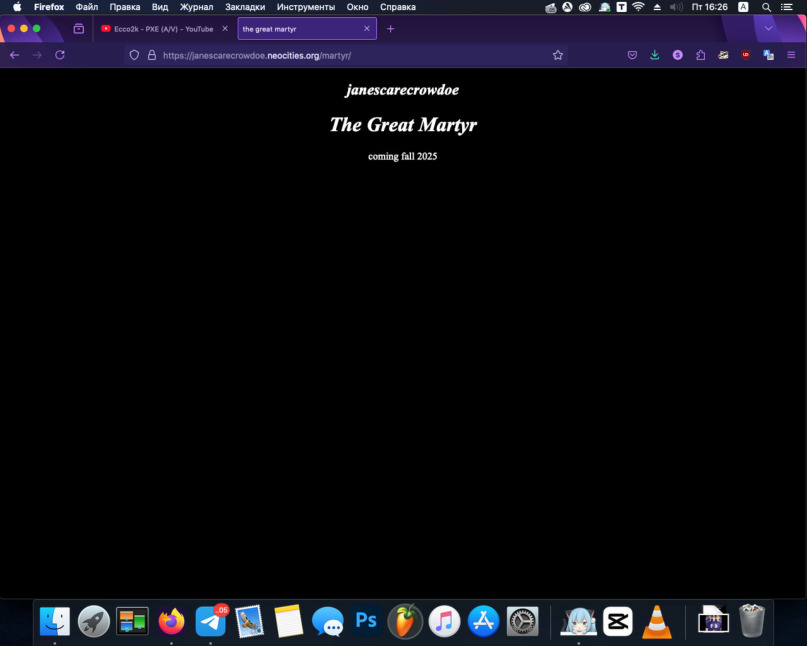
Task: Open Creative Cloud menu bar icon
Action: (585, 7)
